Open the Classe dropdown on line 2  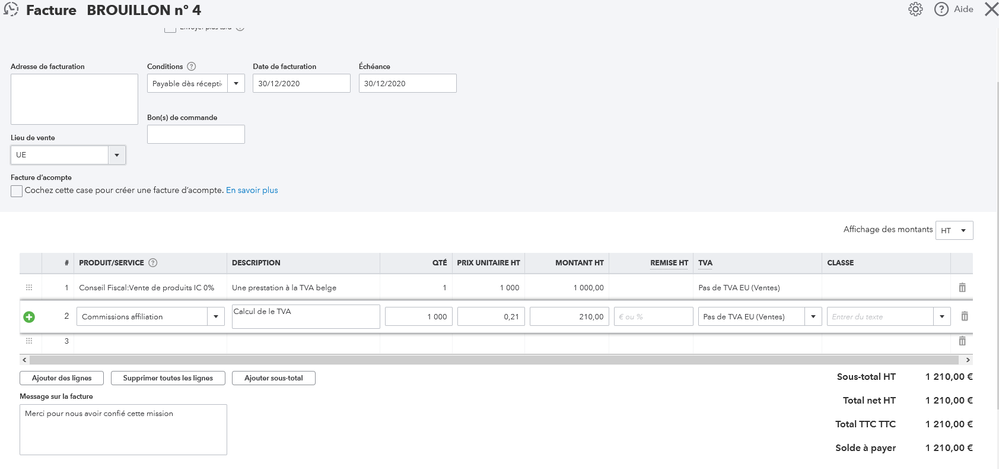tap(942, 317)
